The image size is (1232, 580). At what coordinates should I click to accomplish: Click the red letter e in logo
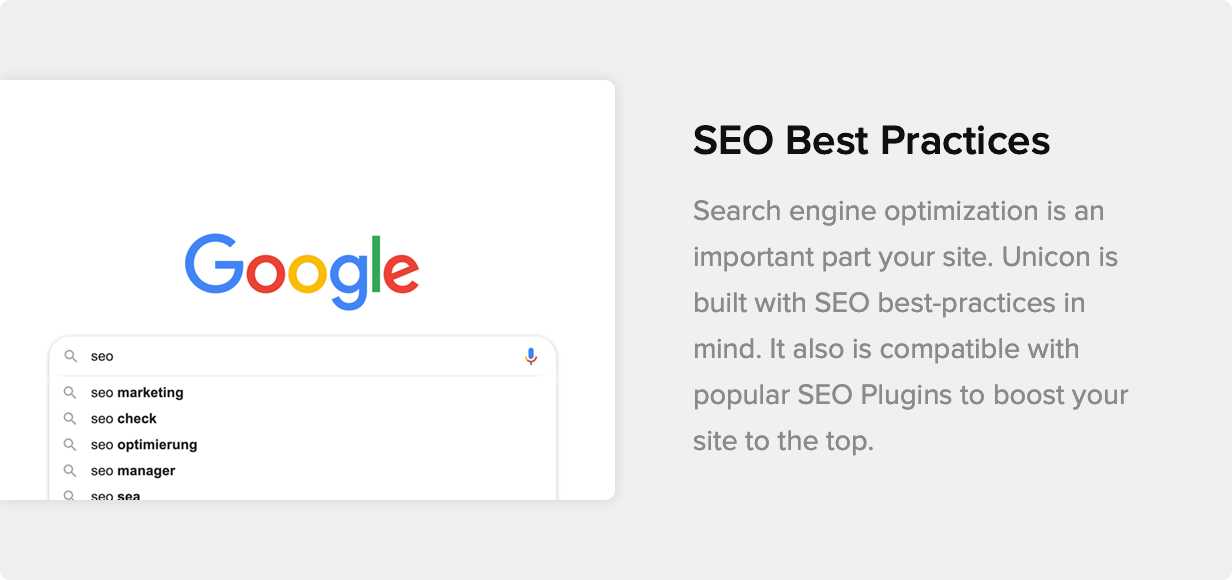coord(402,271)
